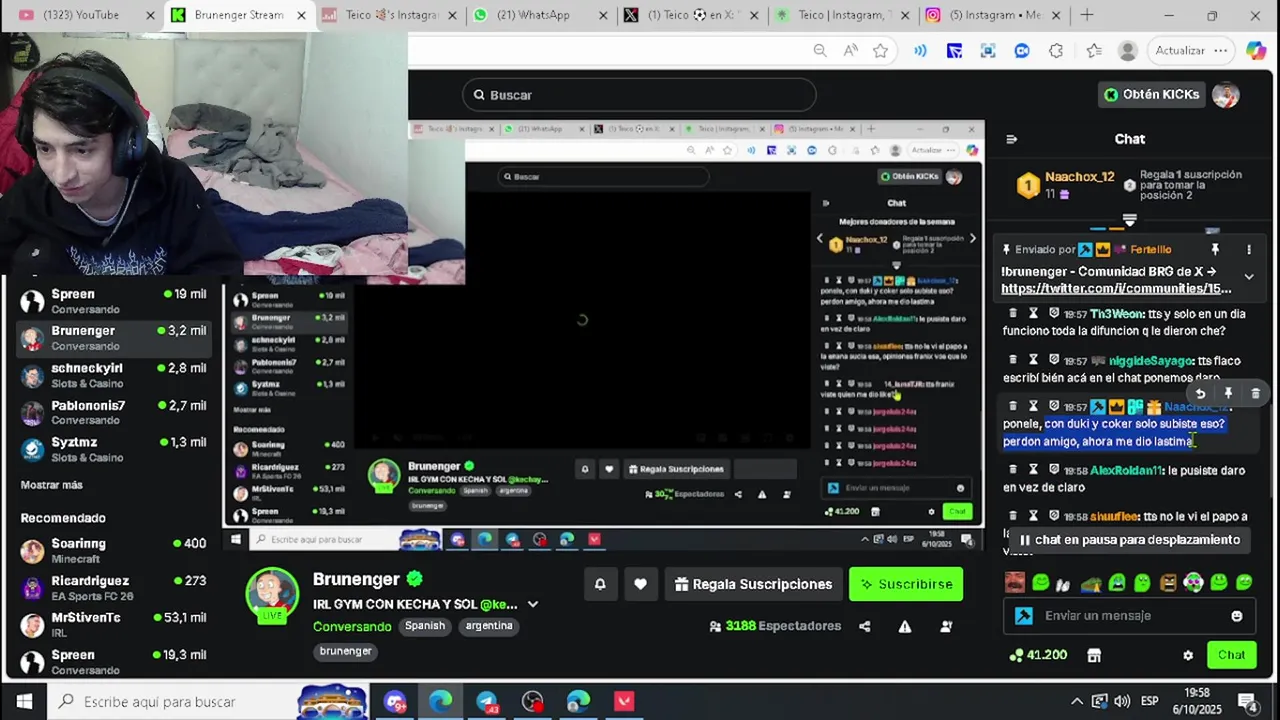Open the favorites list icon in the toolbar
Image resolution: width=1280 pixels, height=720 pixels.
(1094, 51)
